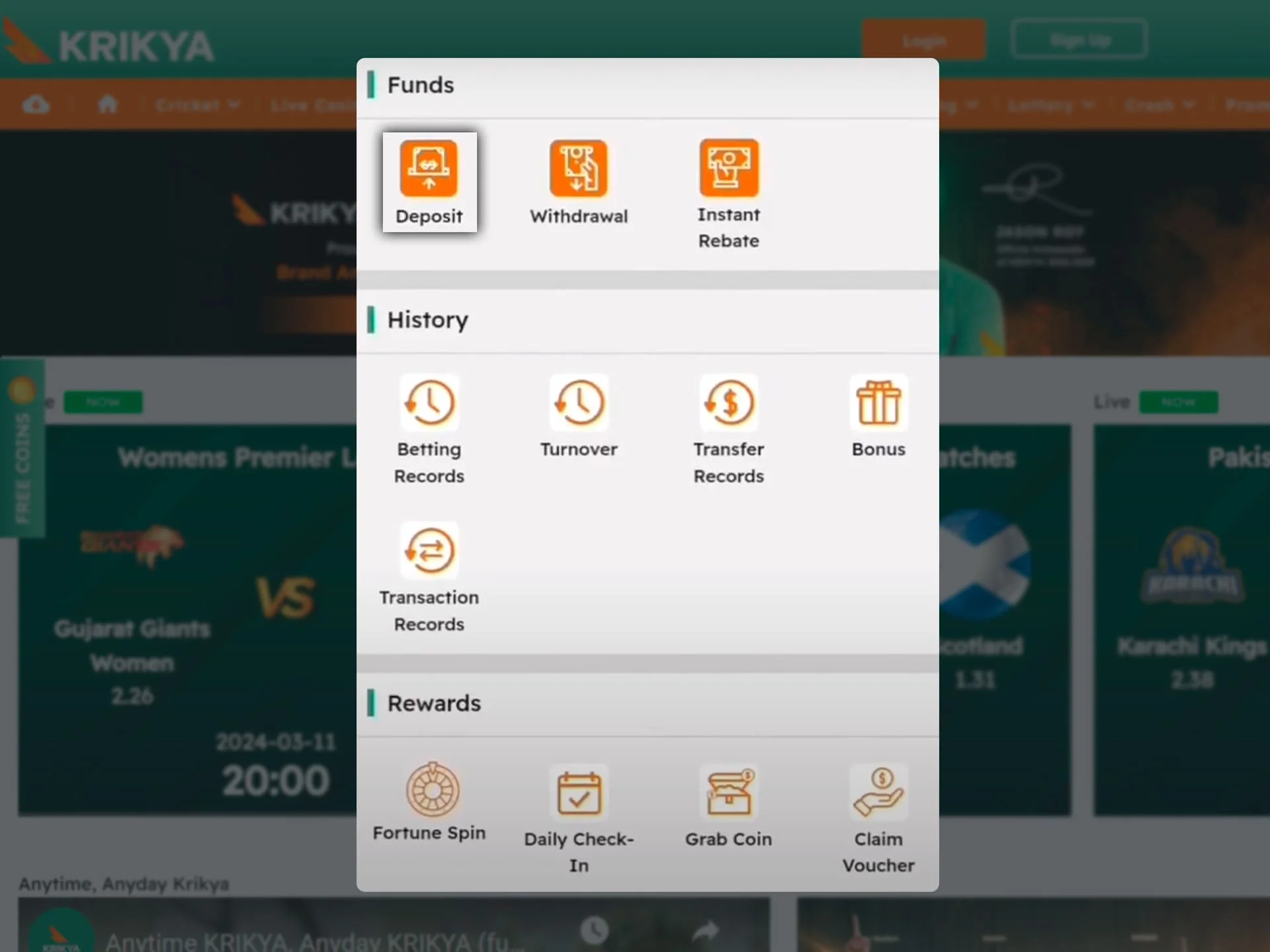
Task: Click the blurred Login button
Action: (924, 40)
